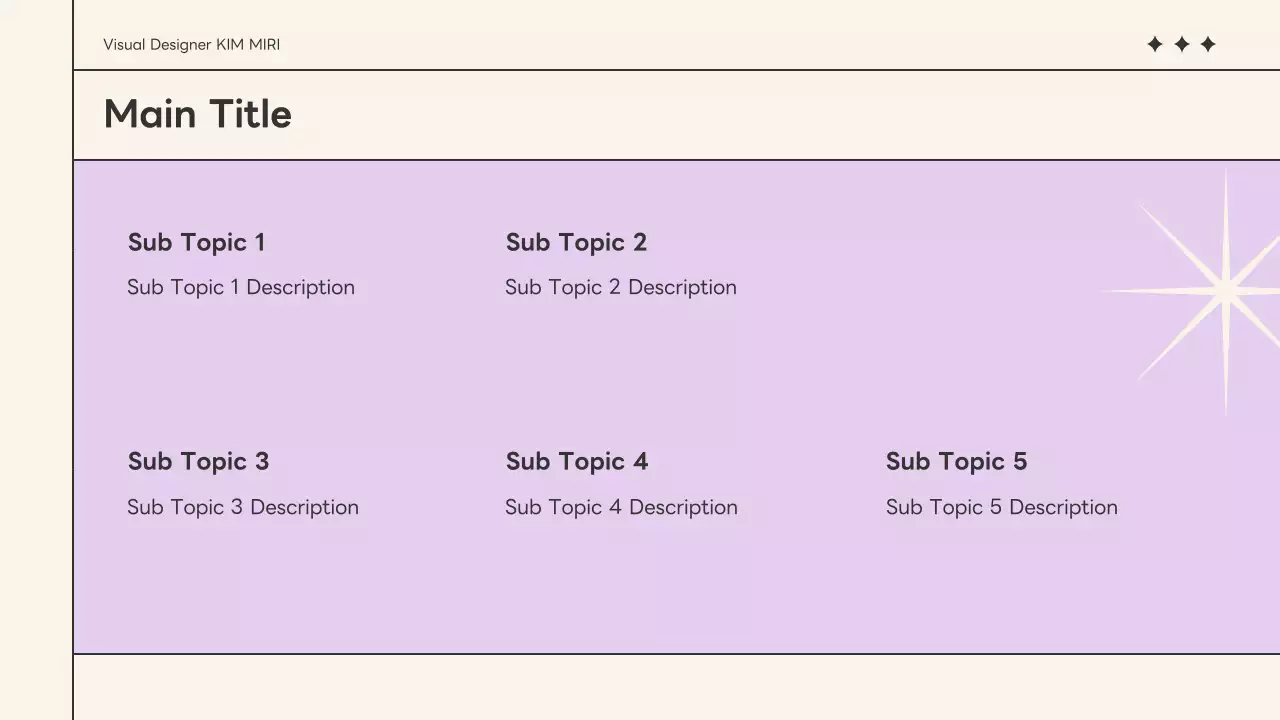Click the "Sub Topic 3" heading
This screenshot has width=1280, height=720.
pos(198,461)
